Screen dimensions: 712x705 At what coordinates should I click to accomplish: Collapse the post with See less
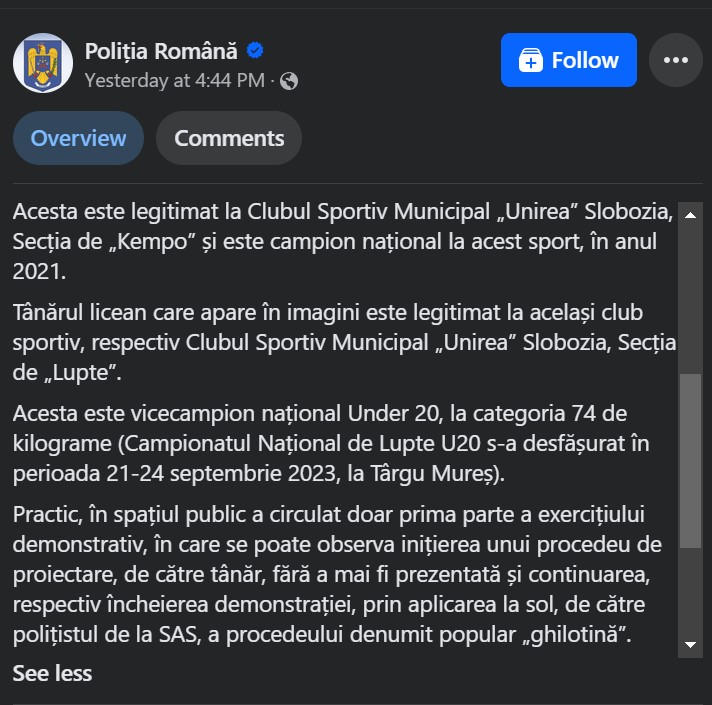click(x=52, y=673)
